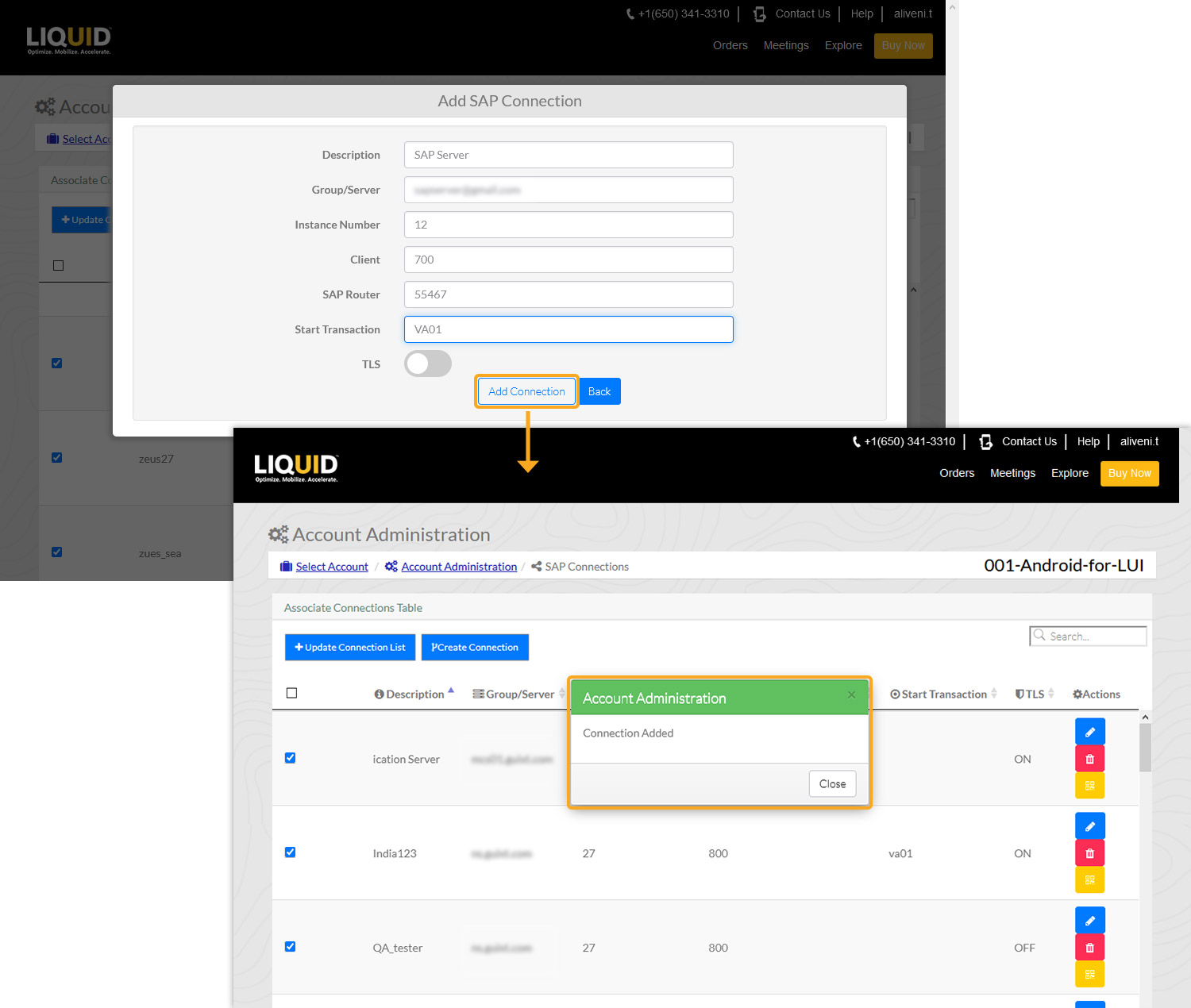This screenshot has width=1191, height=1008.
Task: Click the Back button in the dialog
Action: (599, 391)
